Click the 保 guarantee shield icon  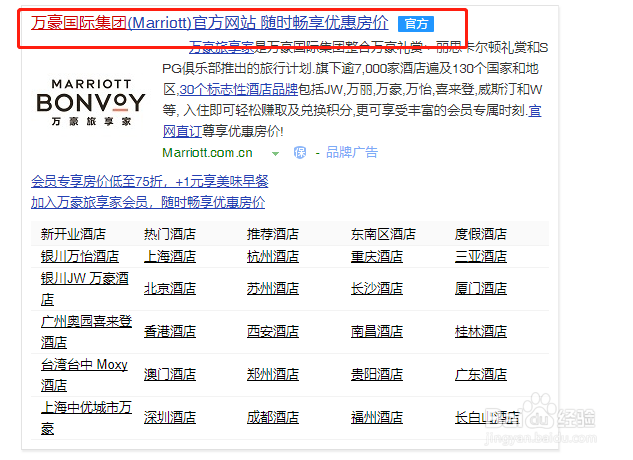point(300,153)
